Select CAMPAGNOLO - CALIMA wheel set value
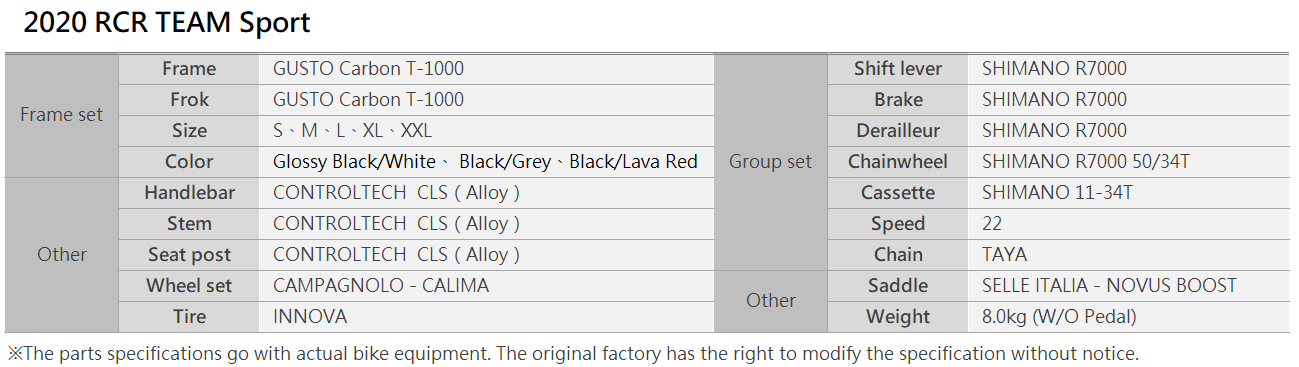Screen dimensions: 1299x367 click(381, 286)
